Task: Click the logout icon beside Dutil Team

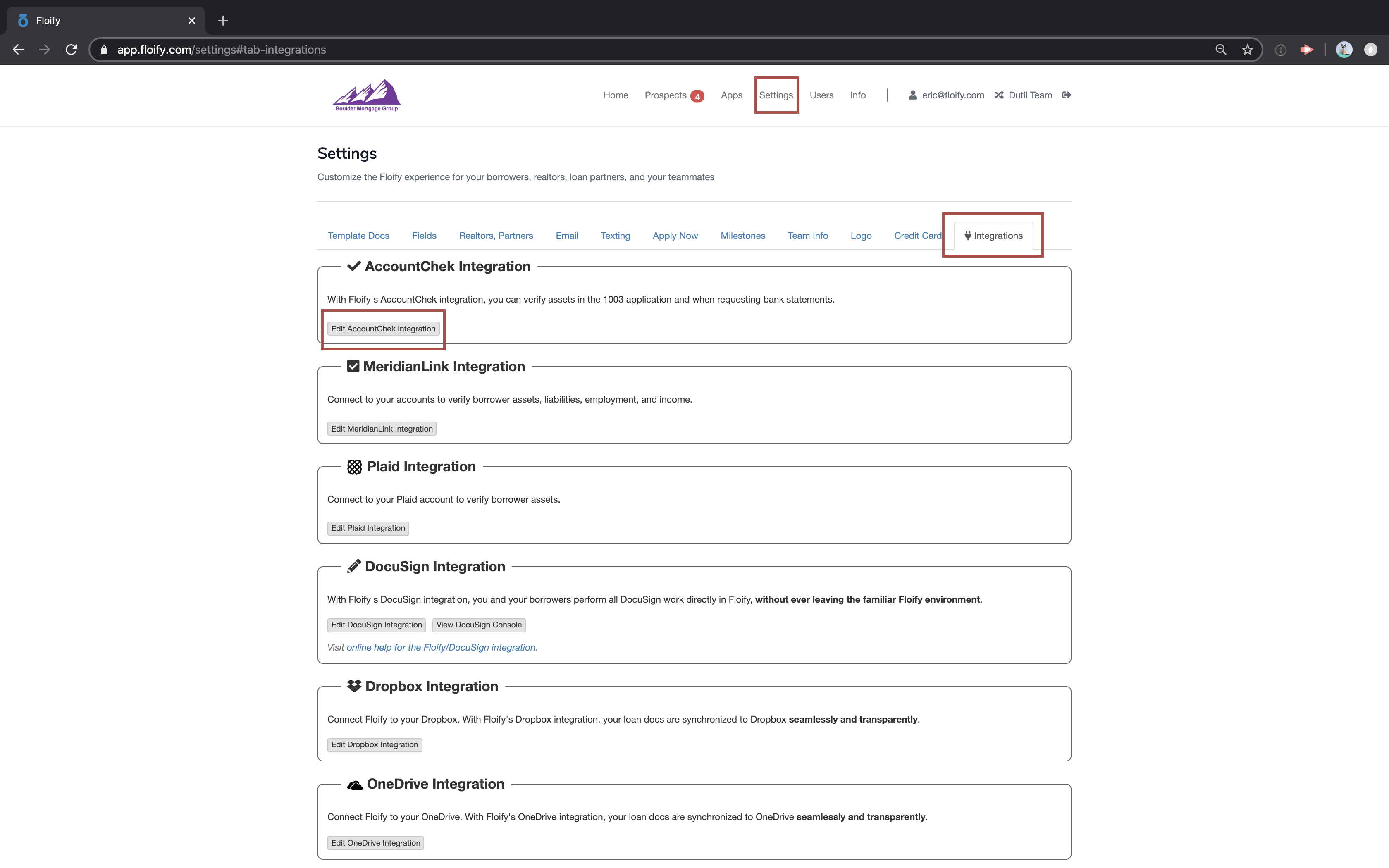Action: coord(1067,95)
